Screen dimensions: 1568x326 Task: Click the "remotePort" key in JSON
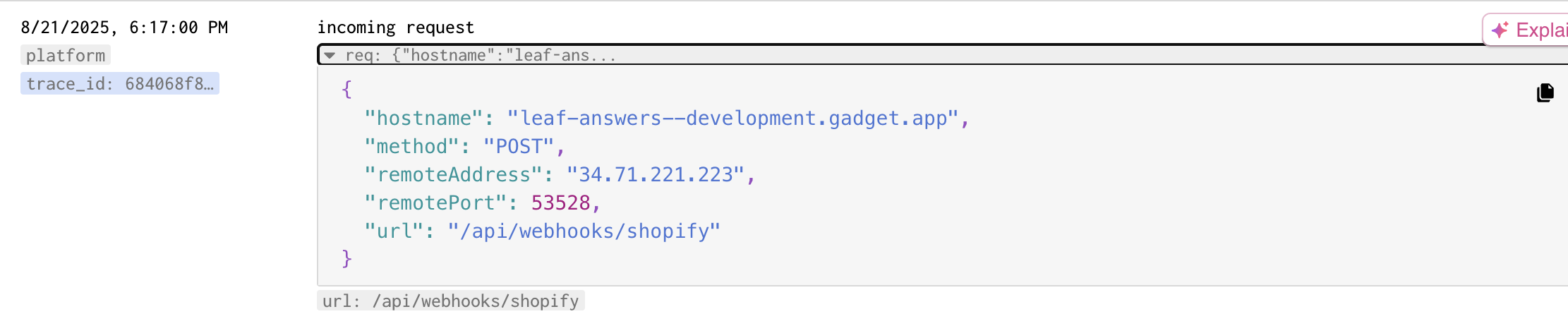coord(435,203)
